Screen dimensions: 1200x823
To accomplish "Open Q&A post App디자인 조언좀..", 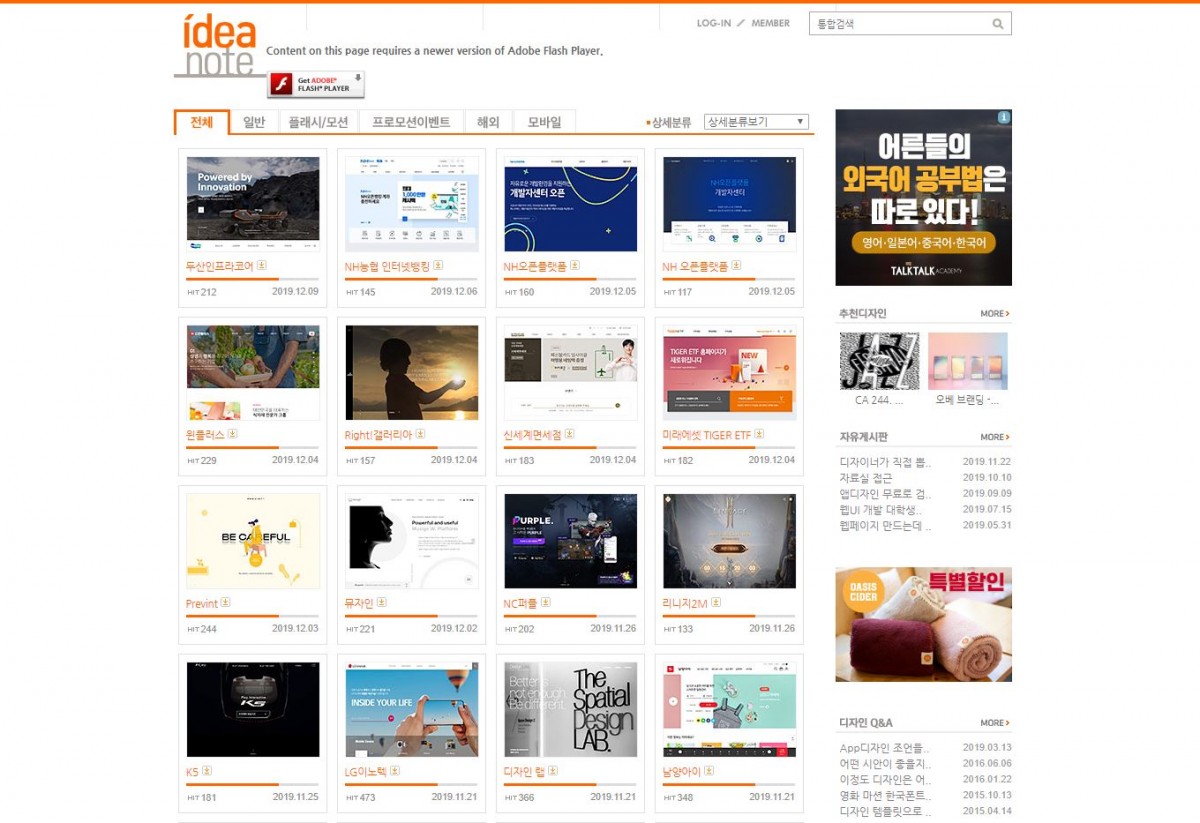I will 885,748.
